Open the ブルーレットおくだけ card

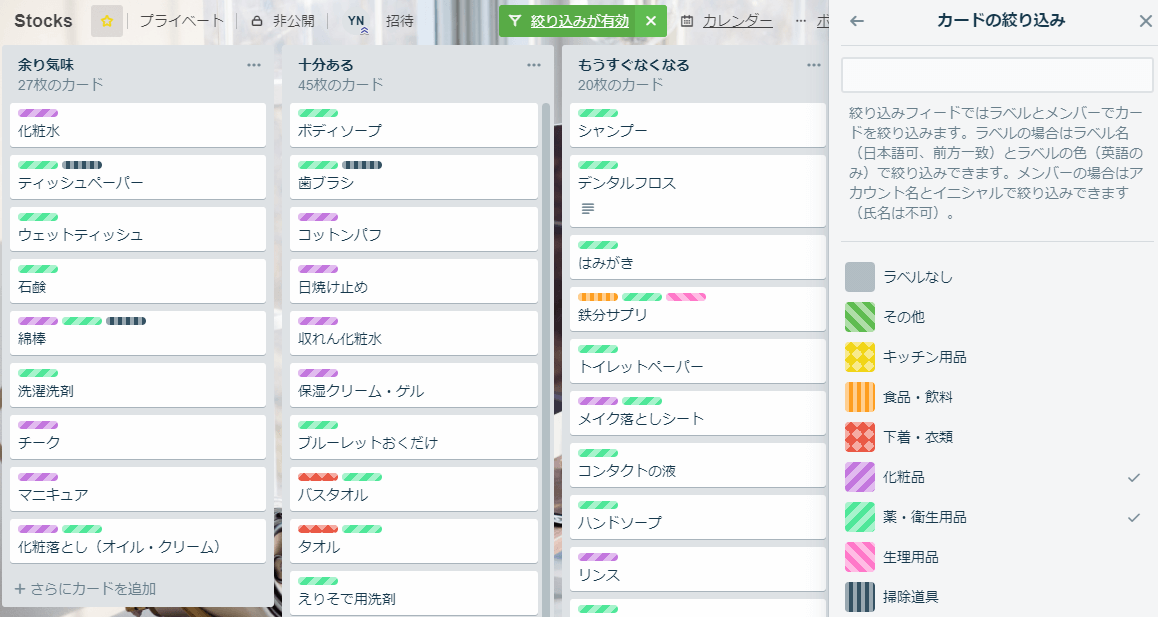click(x=414, y=437)
